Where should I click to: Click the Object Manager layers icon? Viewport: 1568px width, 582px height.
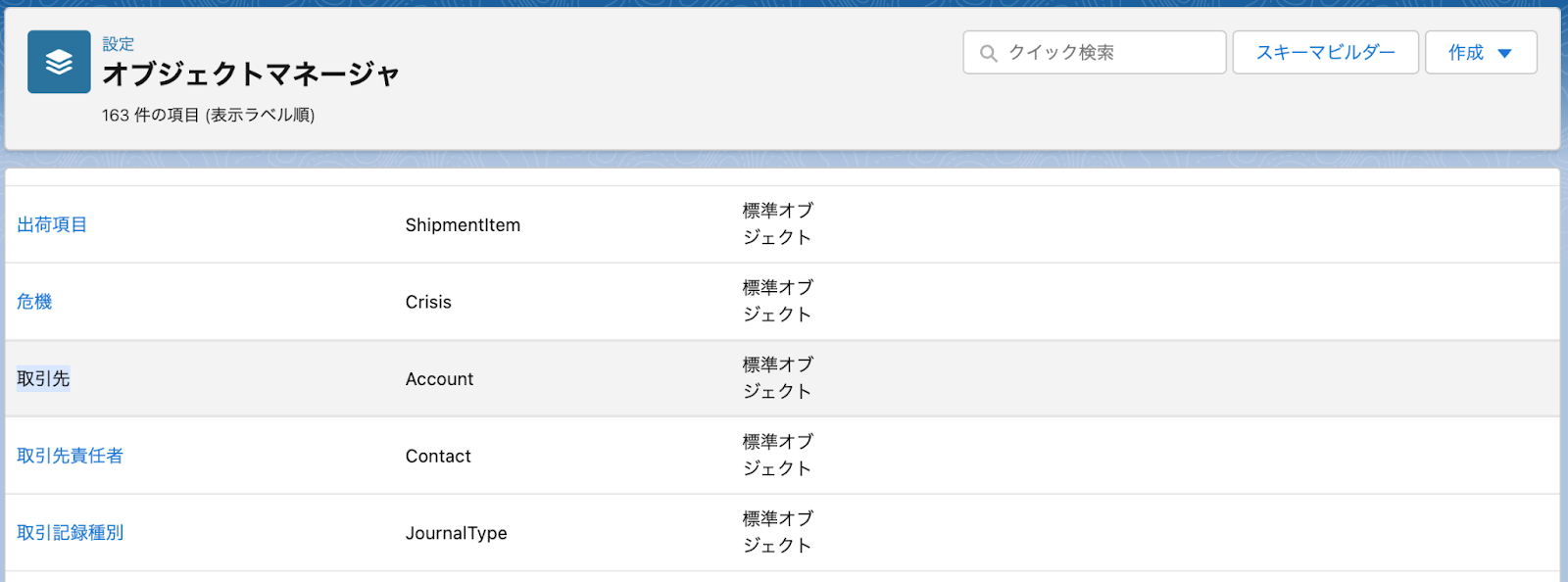59,62
